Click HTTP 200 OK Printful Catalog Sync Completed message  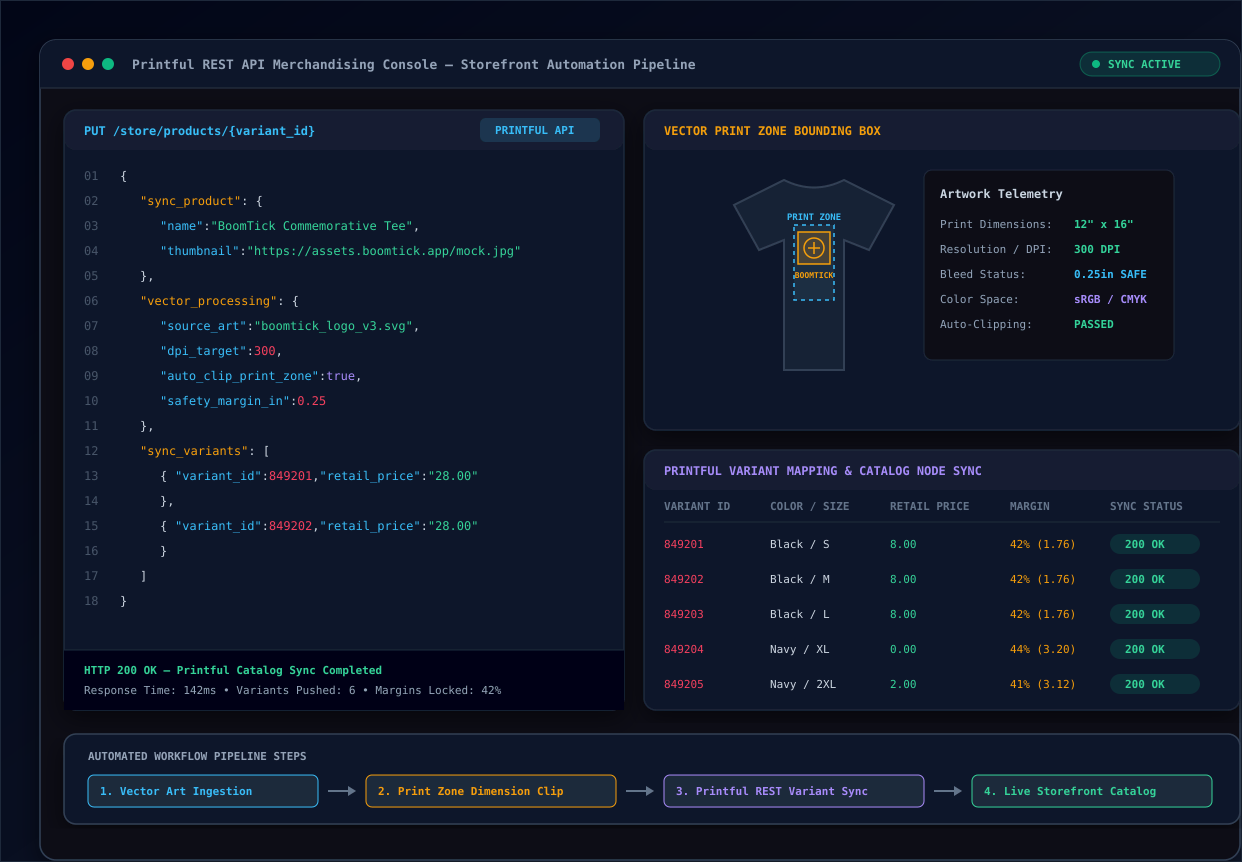tap(233, 670)
